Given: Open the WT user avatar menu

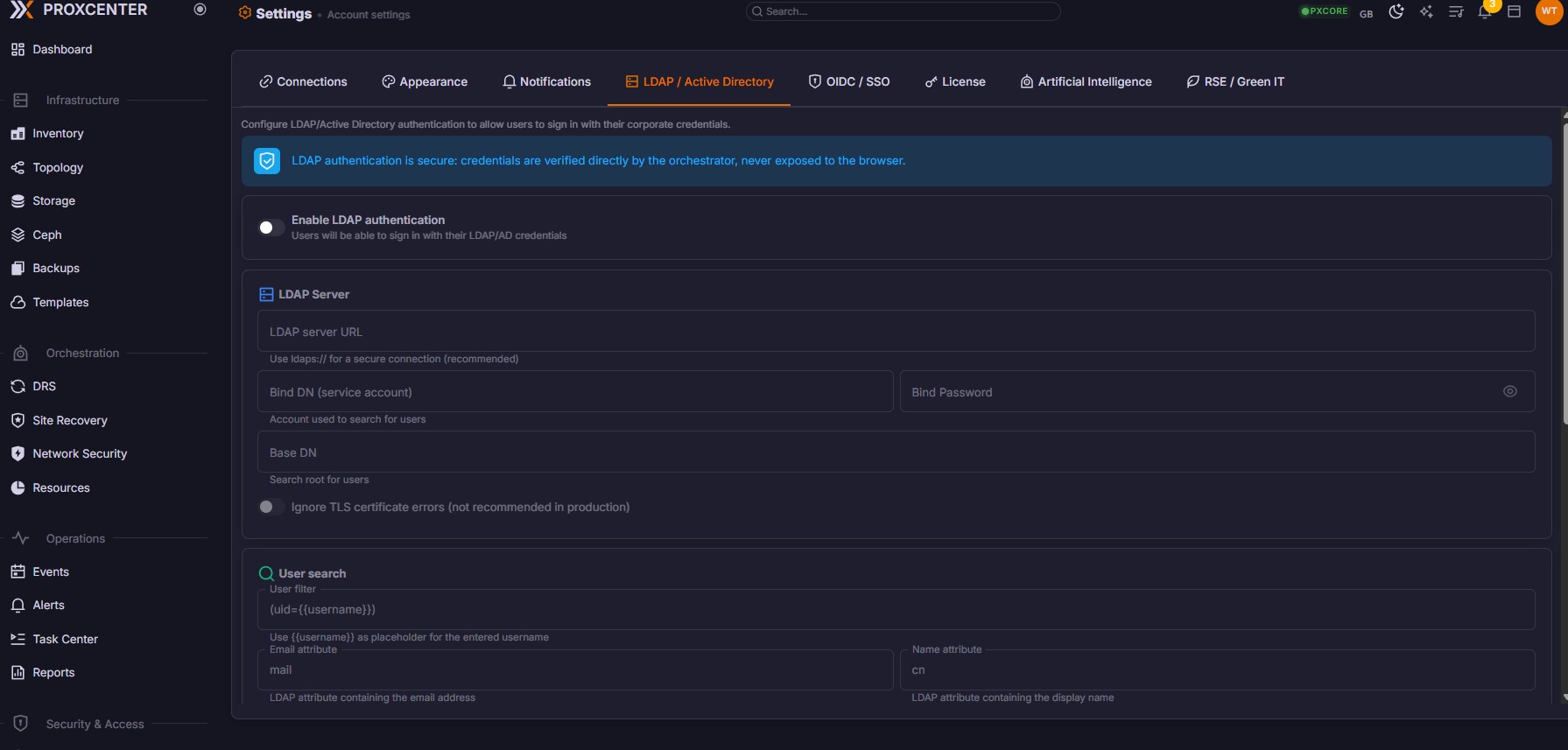Looking at the screenshot, I should pos(1549,12).
